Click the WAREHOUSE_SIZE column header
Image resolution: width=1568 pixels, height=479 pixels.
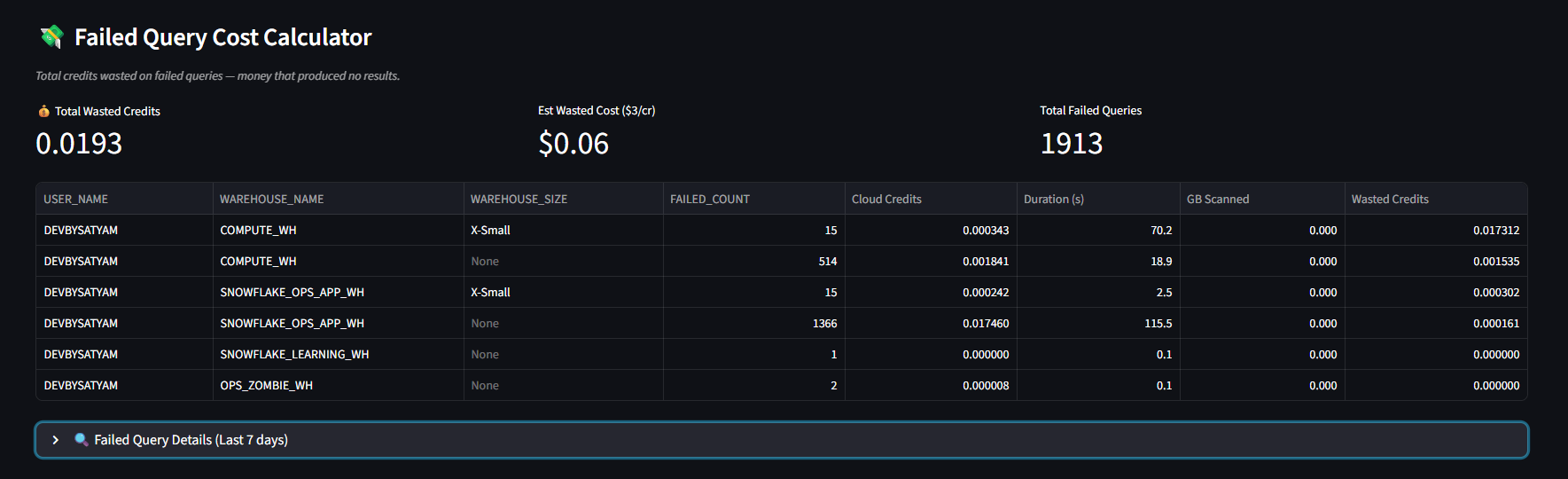tap(519, 199)
